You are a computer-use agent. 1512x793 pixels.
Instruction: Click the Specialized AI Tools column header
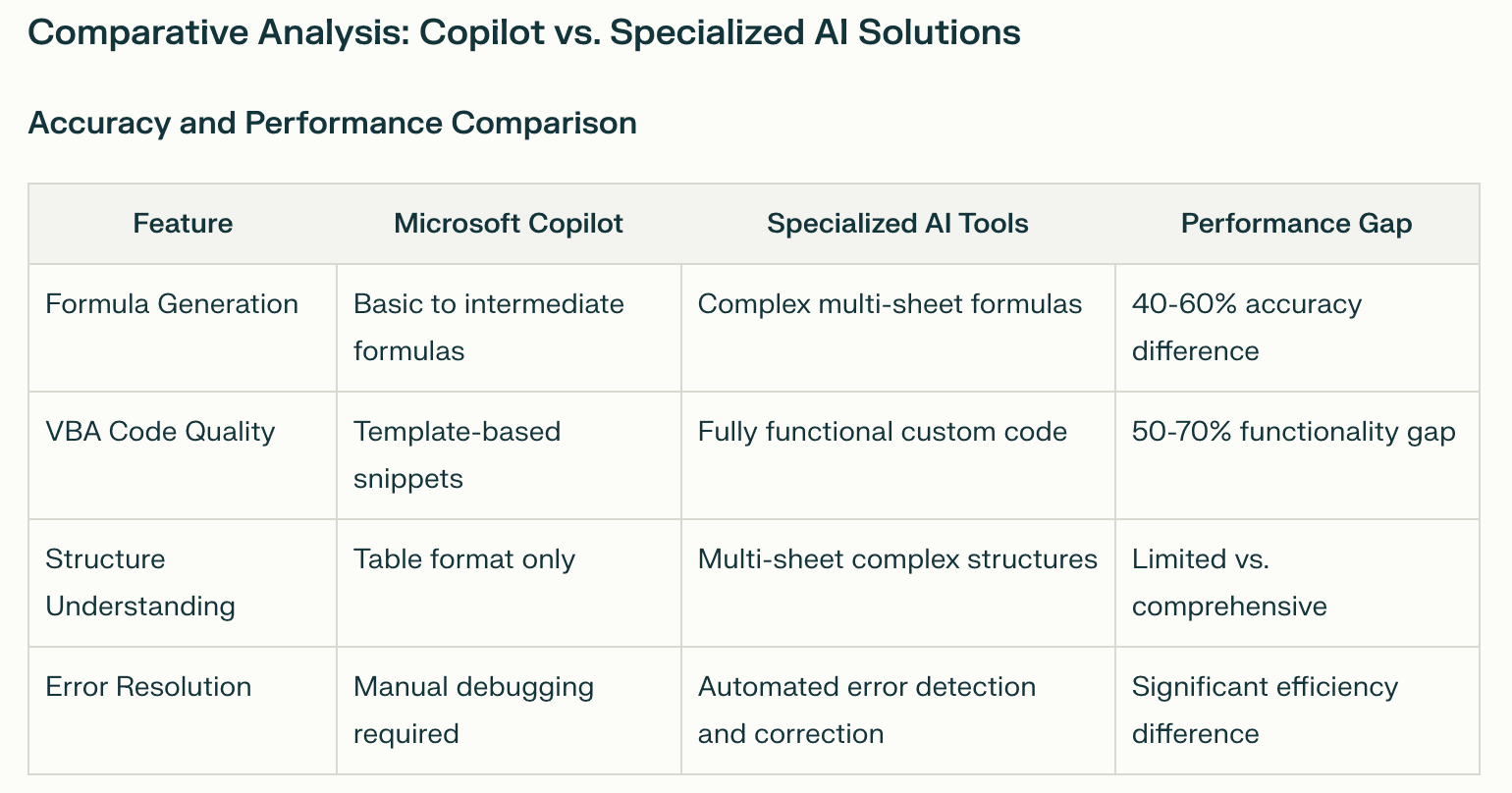[x=897, y=224]
